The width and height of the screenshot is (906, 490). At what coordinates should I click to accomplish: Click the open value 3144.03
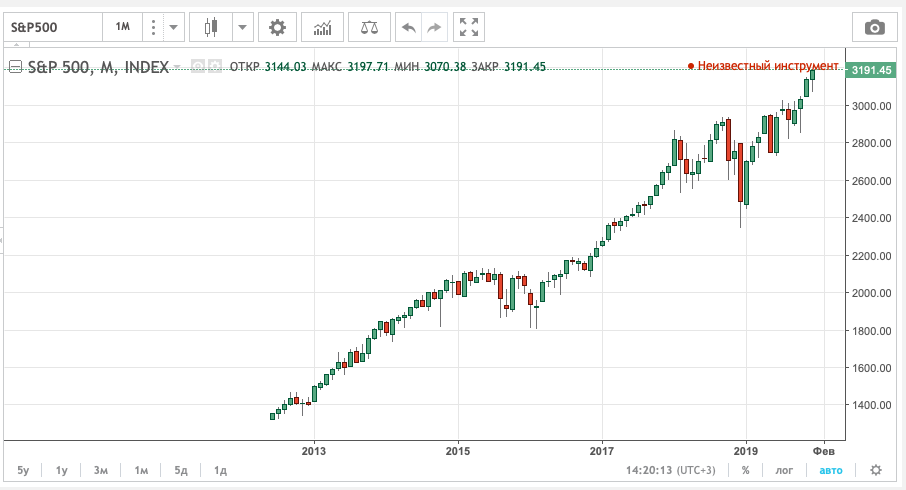tap(285, 66)
